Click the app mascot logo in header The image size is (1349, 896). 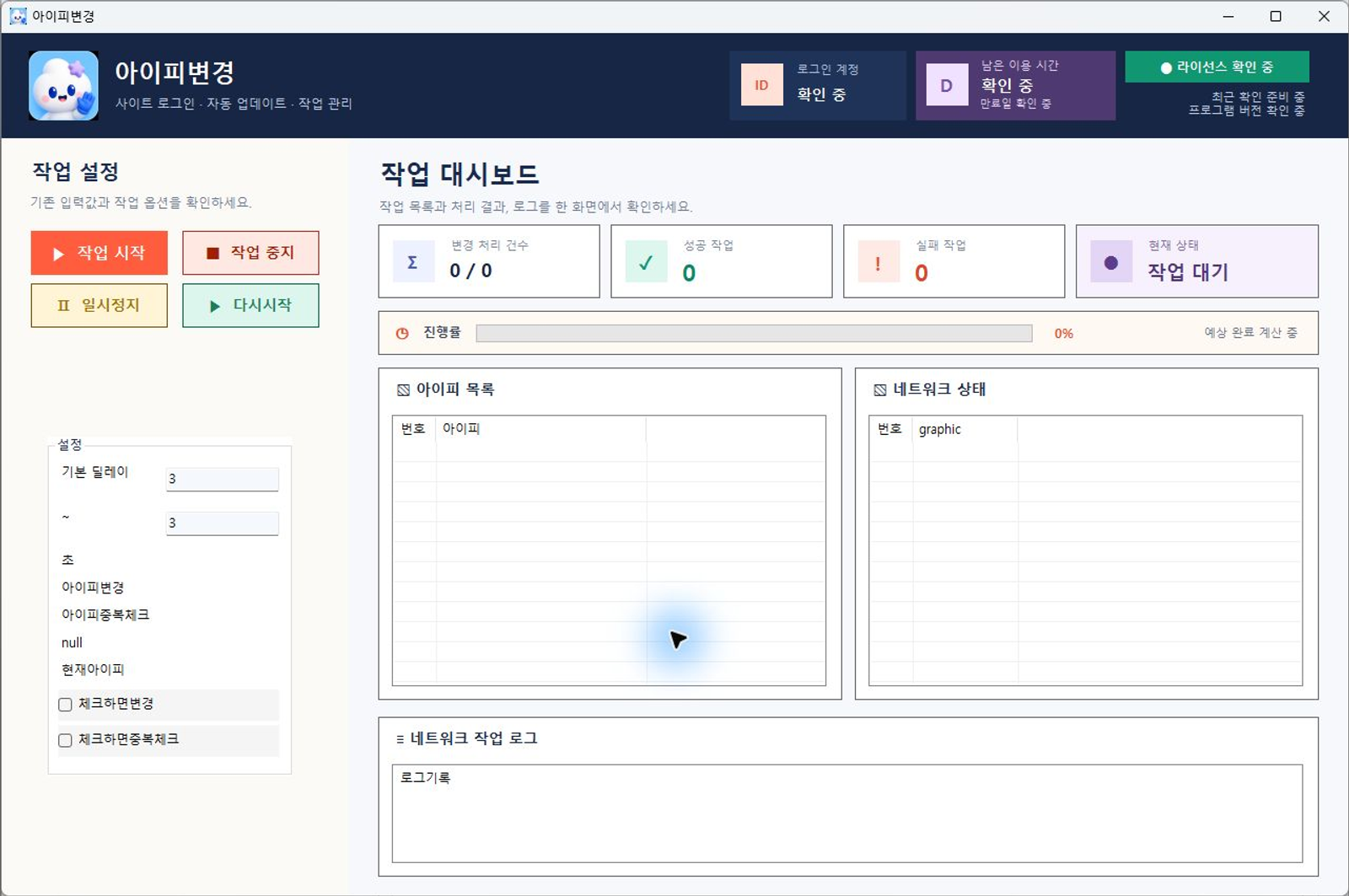63,85
